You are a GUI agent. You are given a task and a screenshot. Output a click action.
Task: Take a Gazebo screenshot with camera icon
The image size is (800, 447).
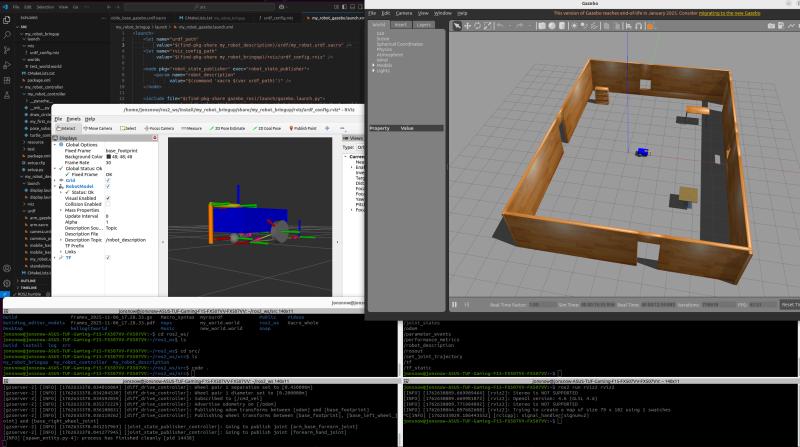coord(771,26)
